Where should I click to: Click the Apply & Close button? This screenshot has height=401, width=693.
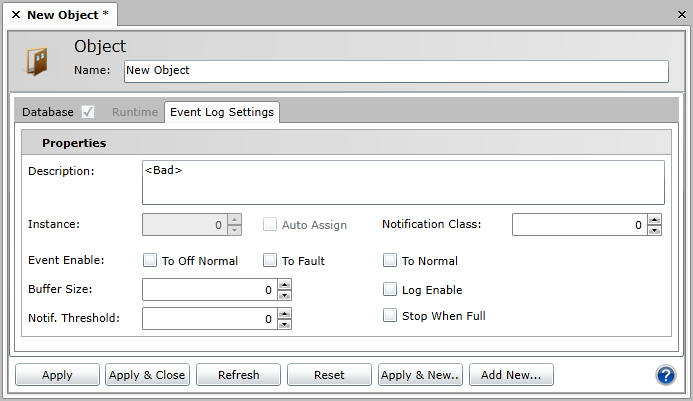(x=147, y=375)
